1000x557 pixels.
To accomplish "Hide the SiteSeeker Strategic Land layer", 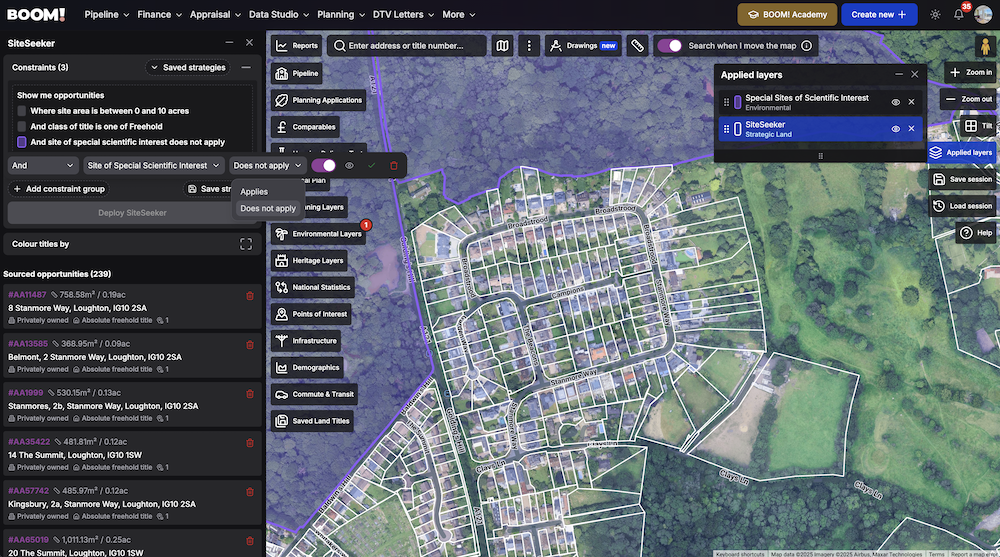I will tap(895, 129).
